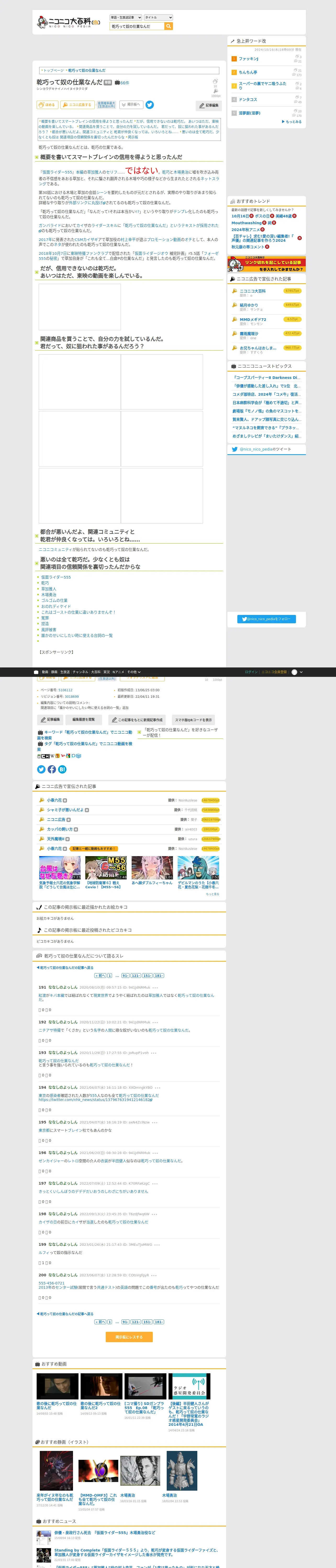Open the タイトル search type dropdown

[159, 18]
